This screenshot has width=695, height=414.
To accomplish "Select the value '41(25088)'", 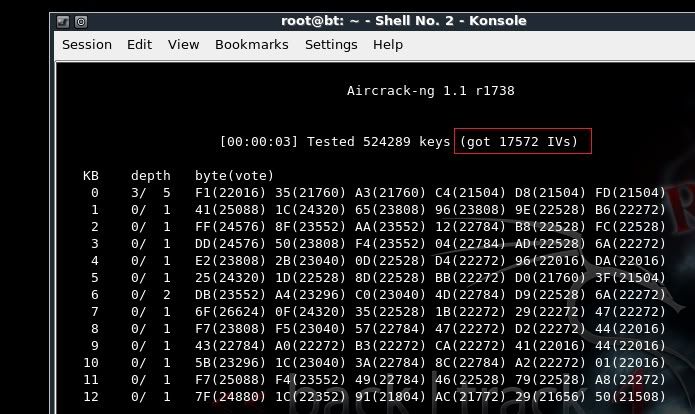I will pos(230,210).
